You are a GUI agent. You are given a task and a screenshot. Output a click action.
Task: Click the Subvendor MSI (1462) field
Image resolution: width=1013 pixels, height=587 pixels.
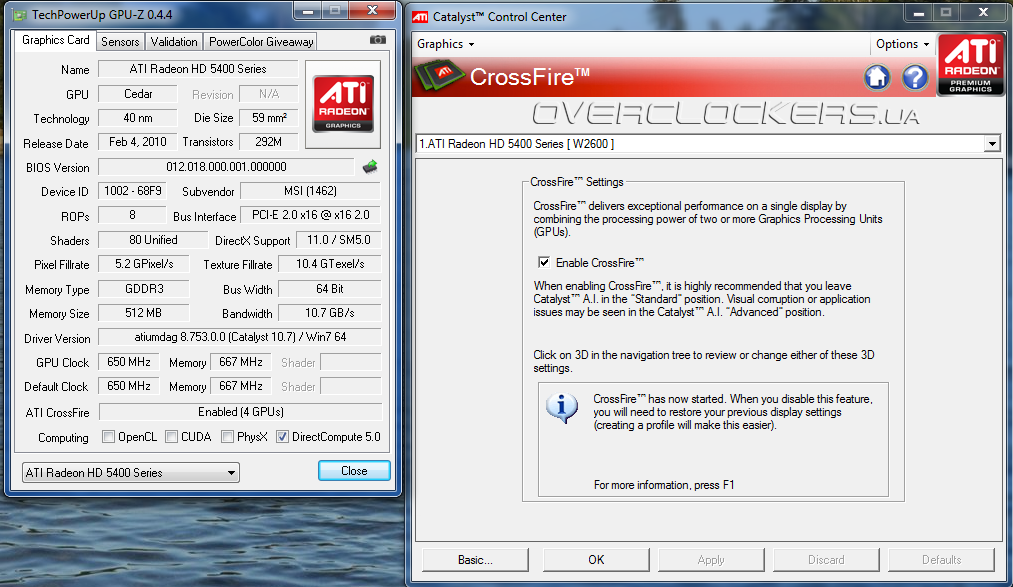(310, 191)
